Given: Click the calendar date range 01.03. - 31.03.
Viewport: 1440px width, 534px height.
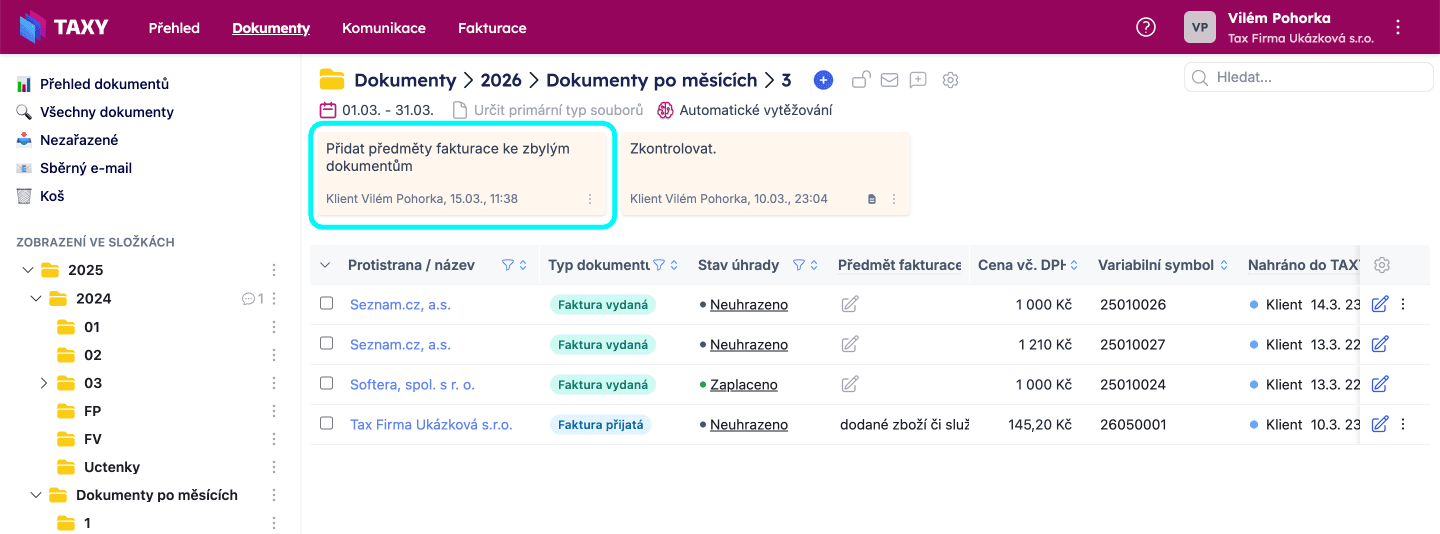Looking at the screenshot, I should 376,110.
